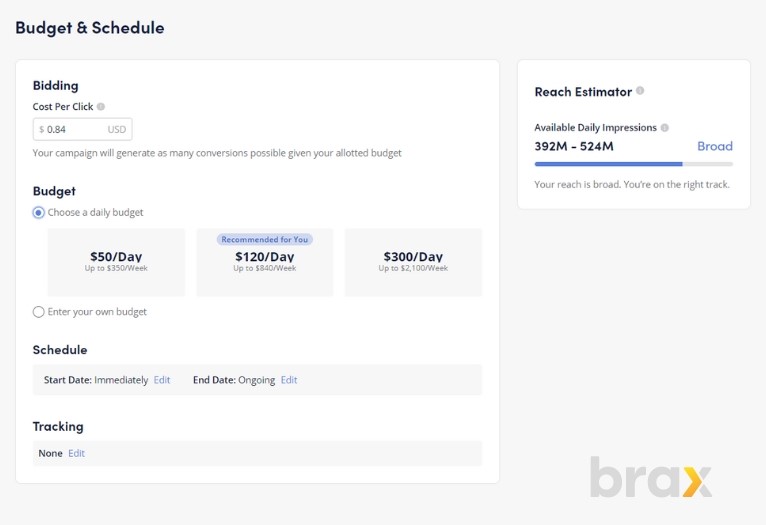Click the reach estimator progress bar
The image size is (766, 525).
click(x=634, y=164)
